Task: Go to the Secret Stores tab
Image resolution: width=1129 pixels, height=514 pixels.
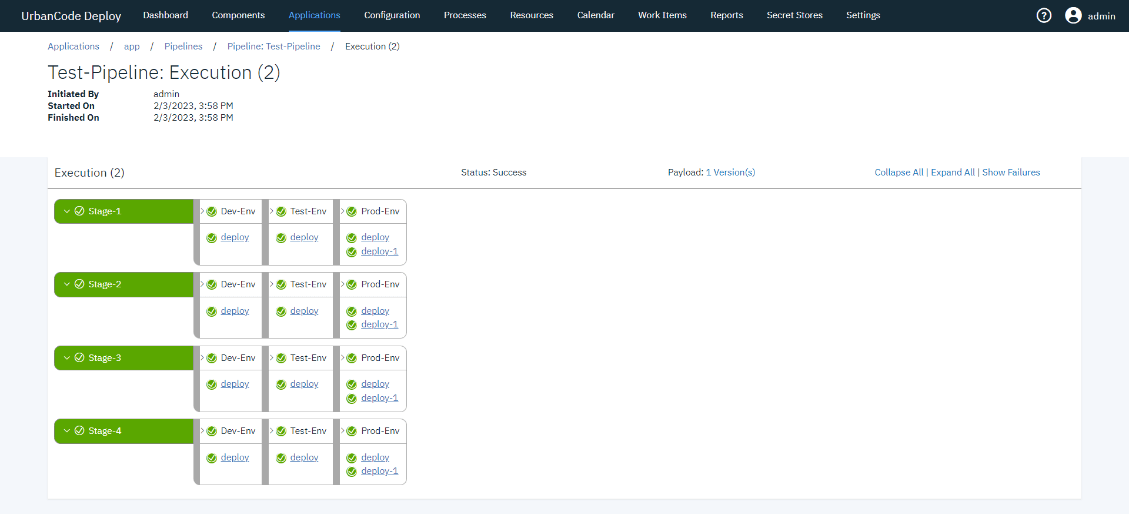Action: pyautogui.click(x=794, y=15)
